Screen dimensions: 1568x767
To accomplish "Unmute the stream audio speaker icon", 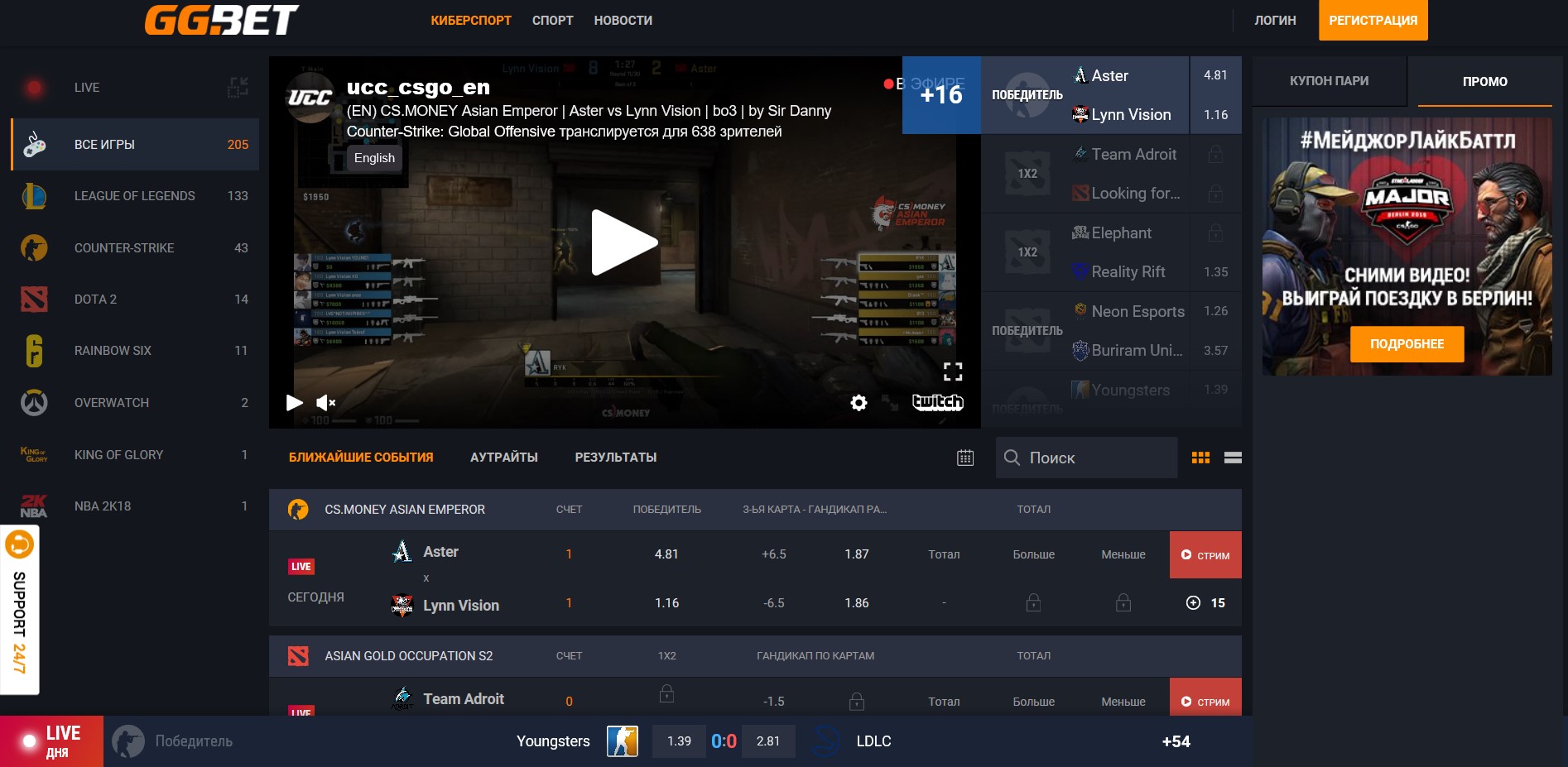I will click(325, 403).
